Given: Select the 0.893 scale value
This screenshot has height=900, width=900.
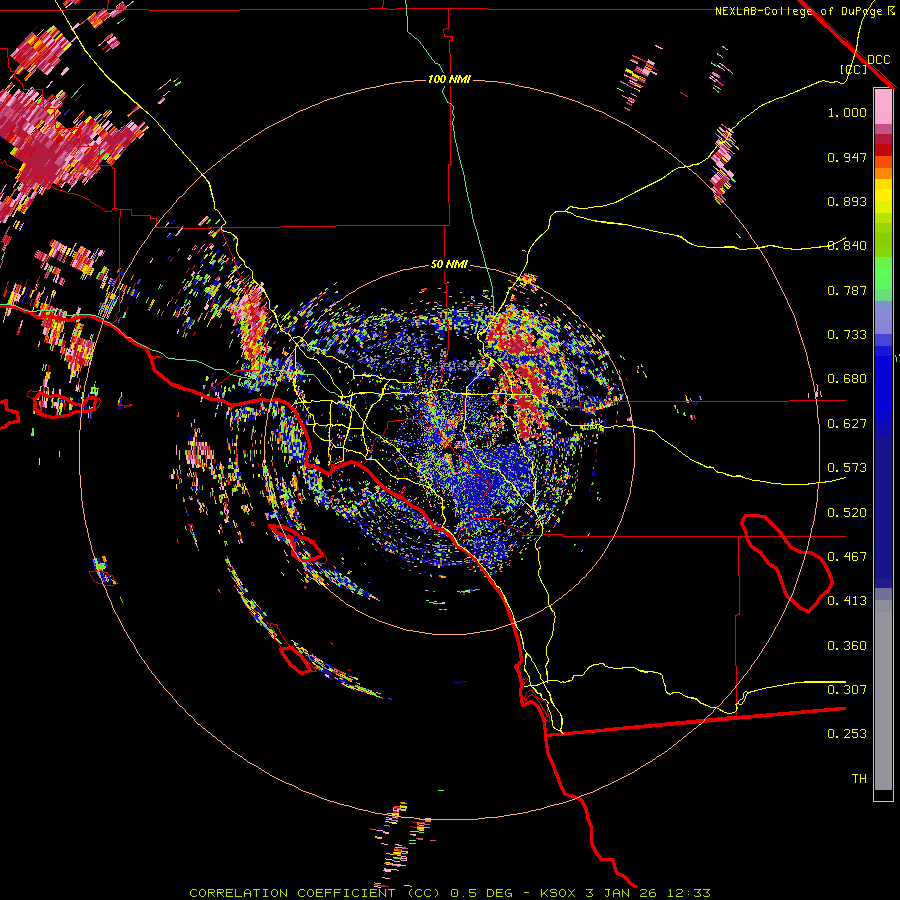Looking at the screenshot, I should tap(847, 201).
